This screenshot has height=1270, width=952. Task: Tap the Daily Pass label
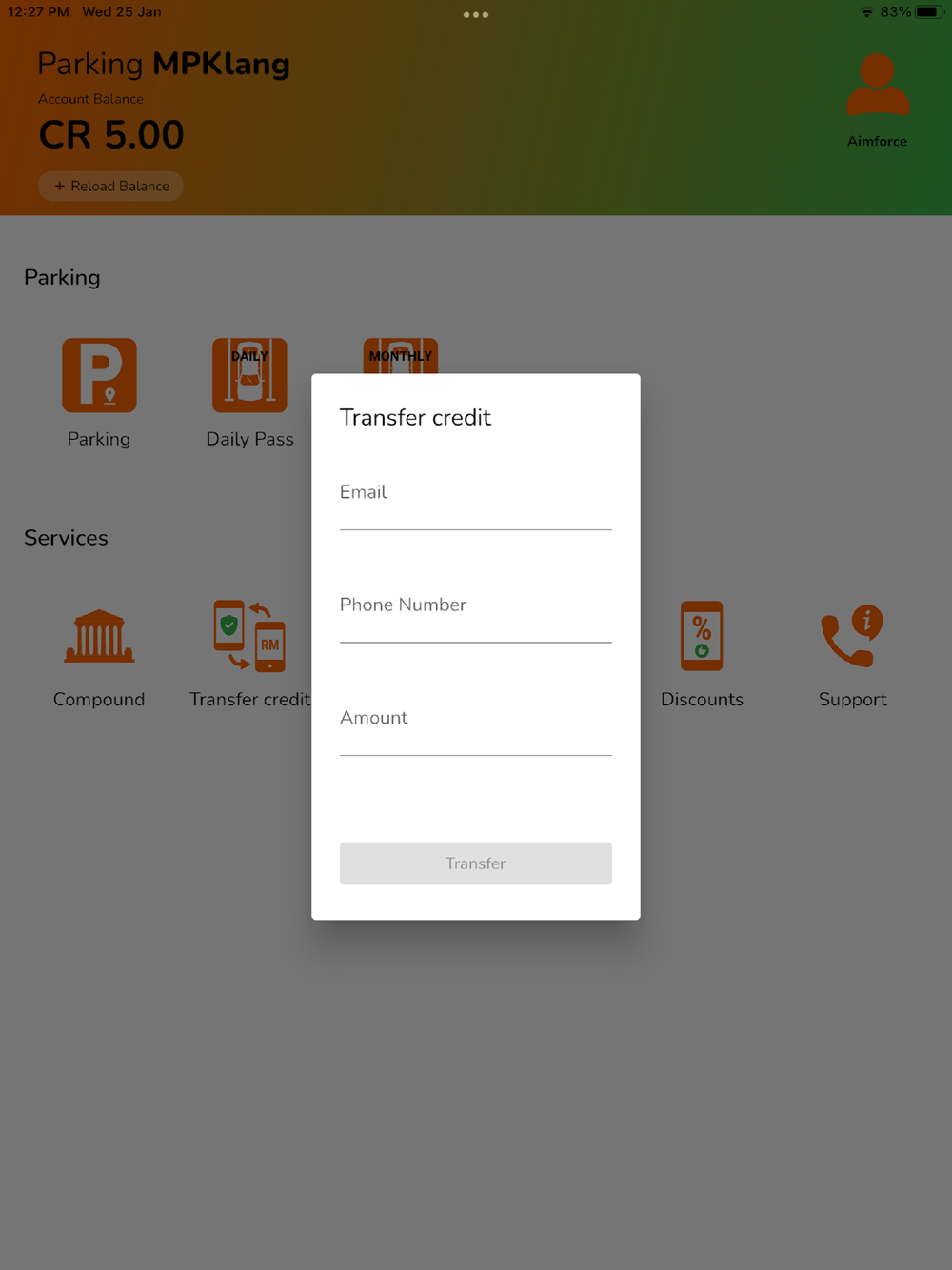click(249, 439)
